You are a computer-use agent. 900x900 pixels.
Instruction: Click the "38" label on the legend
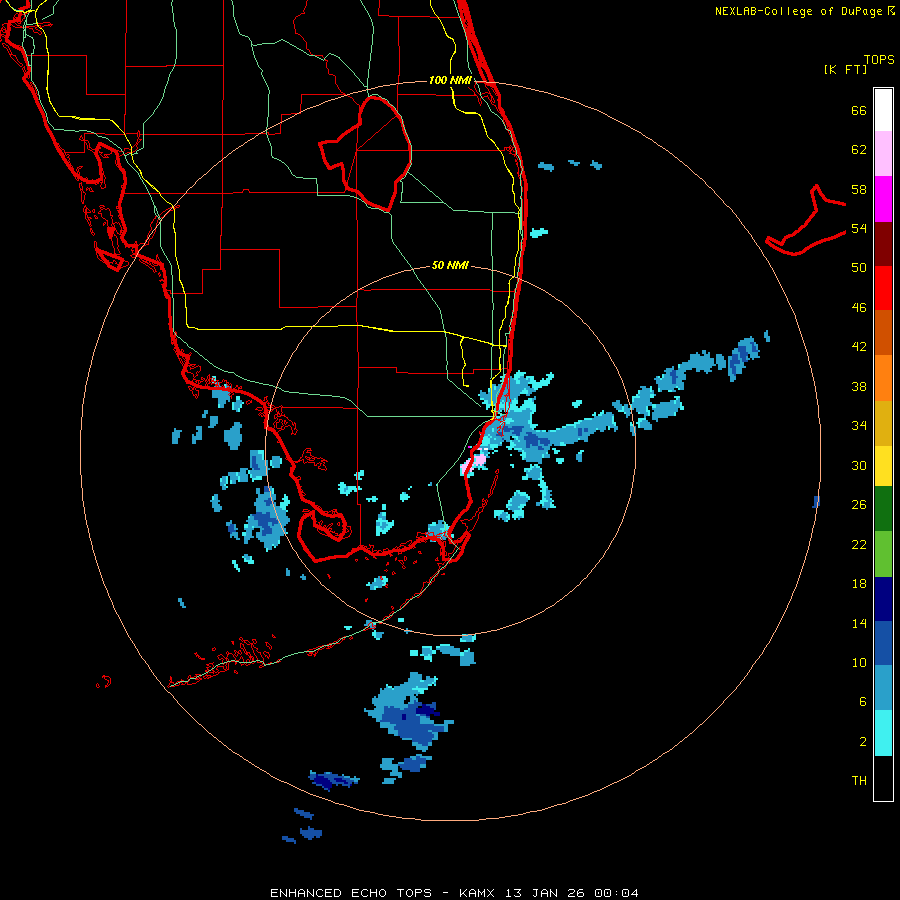coord(859,387)
